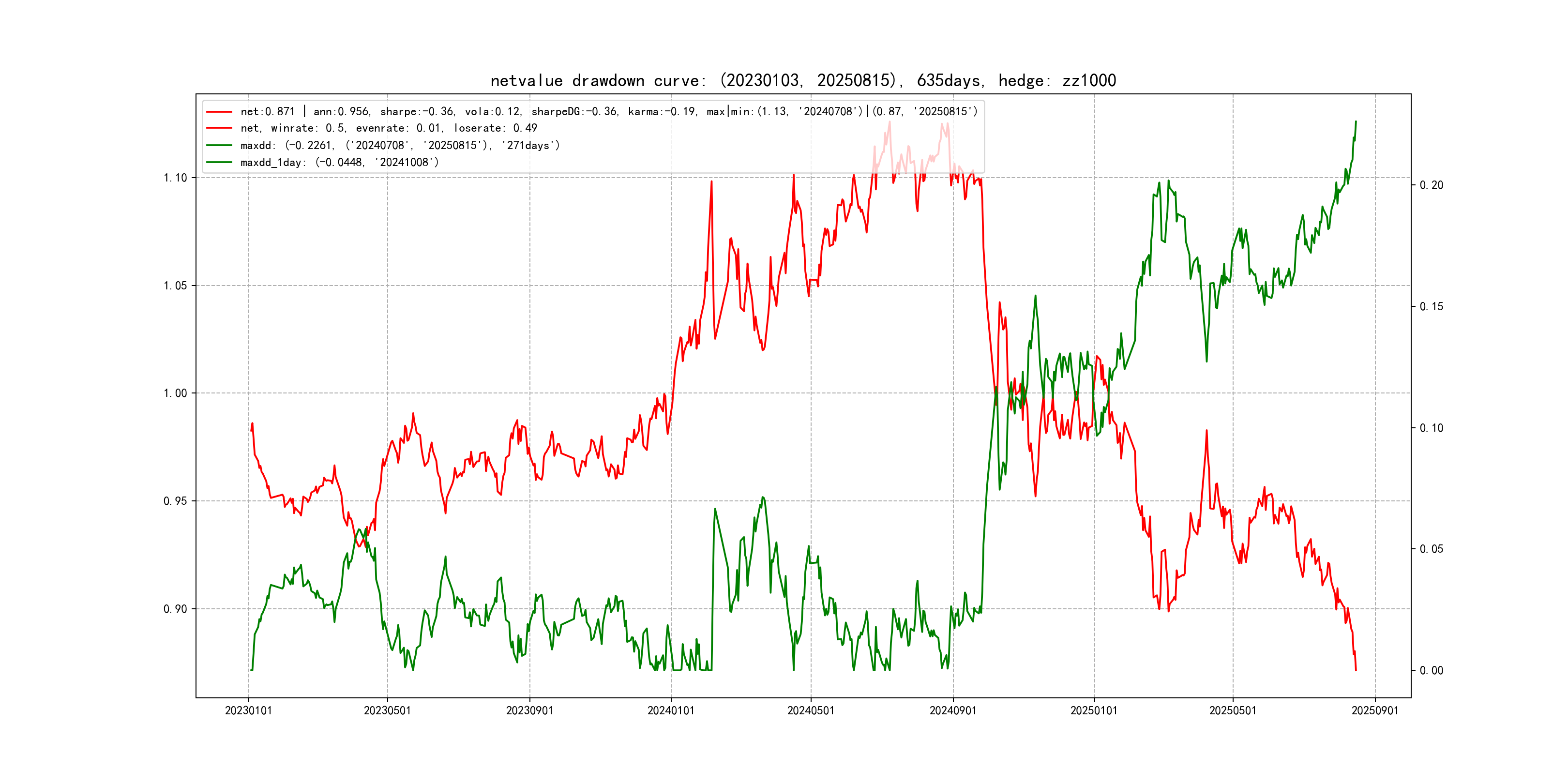This screenshot has width=1568, height=784.
Task: Click the 20250901 x-axis date label
Action: tap(1375, 711)
